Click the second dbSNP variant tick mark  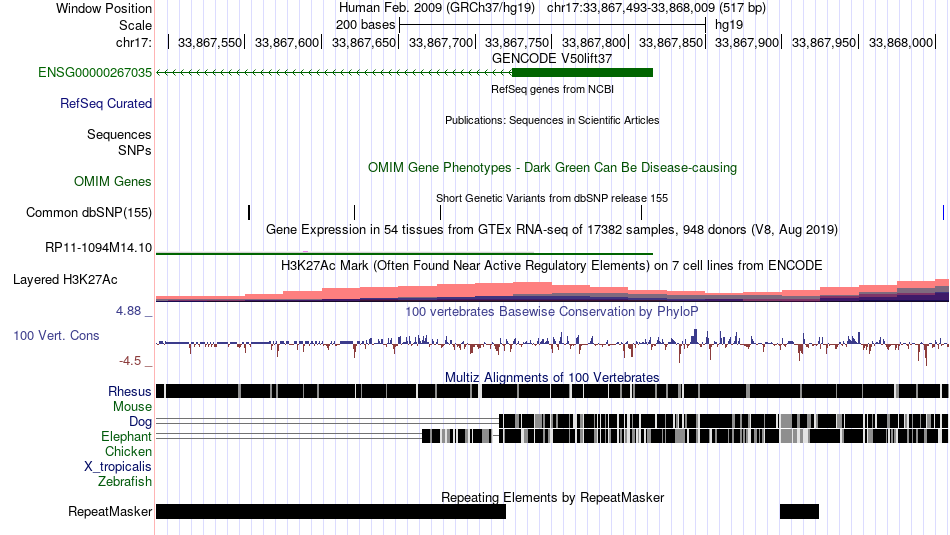tap(354, 213)
